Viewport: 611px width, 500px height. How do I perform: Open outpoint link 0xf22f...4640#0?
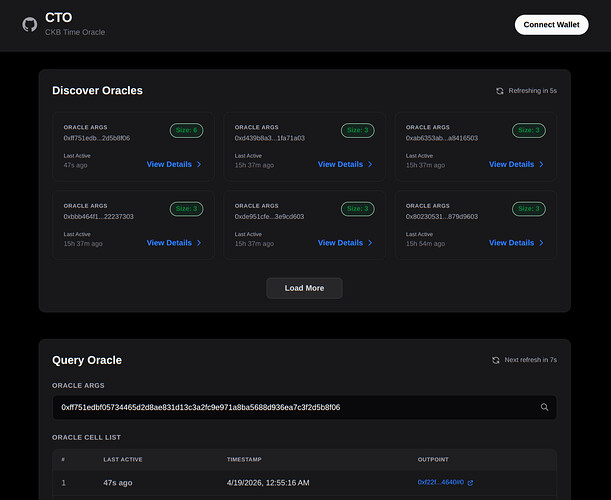tap(441, 482)
